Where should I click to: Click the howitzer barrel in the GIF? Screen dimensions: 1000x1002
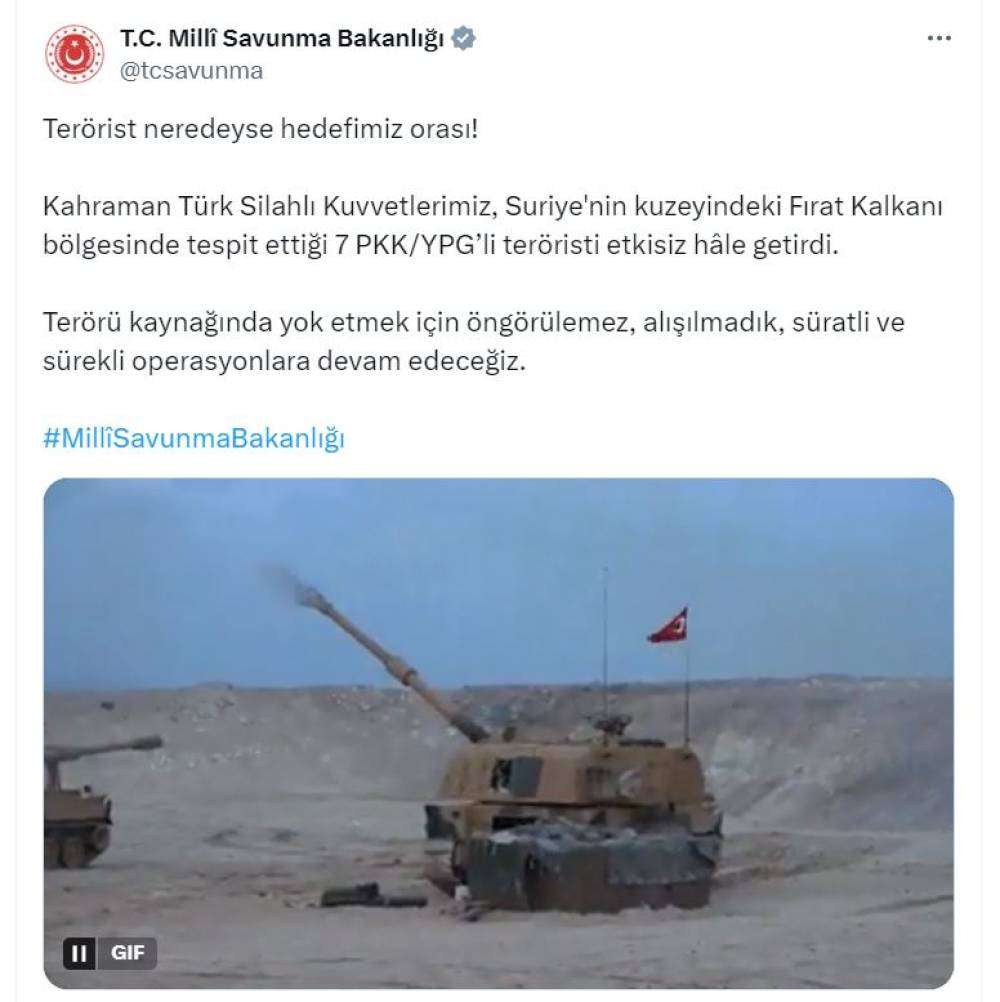pyautogui.click(x=390, y=665)
